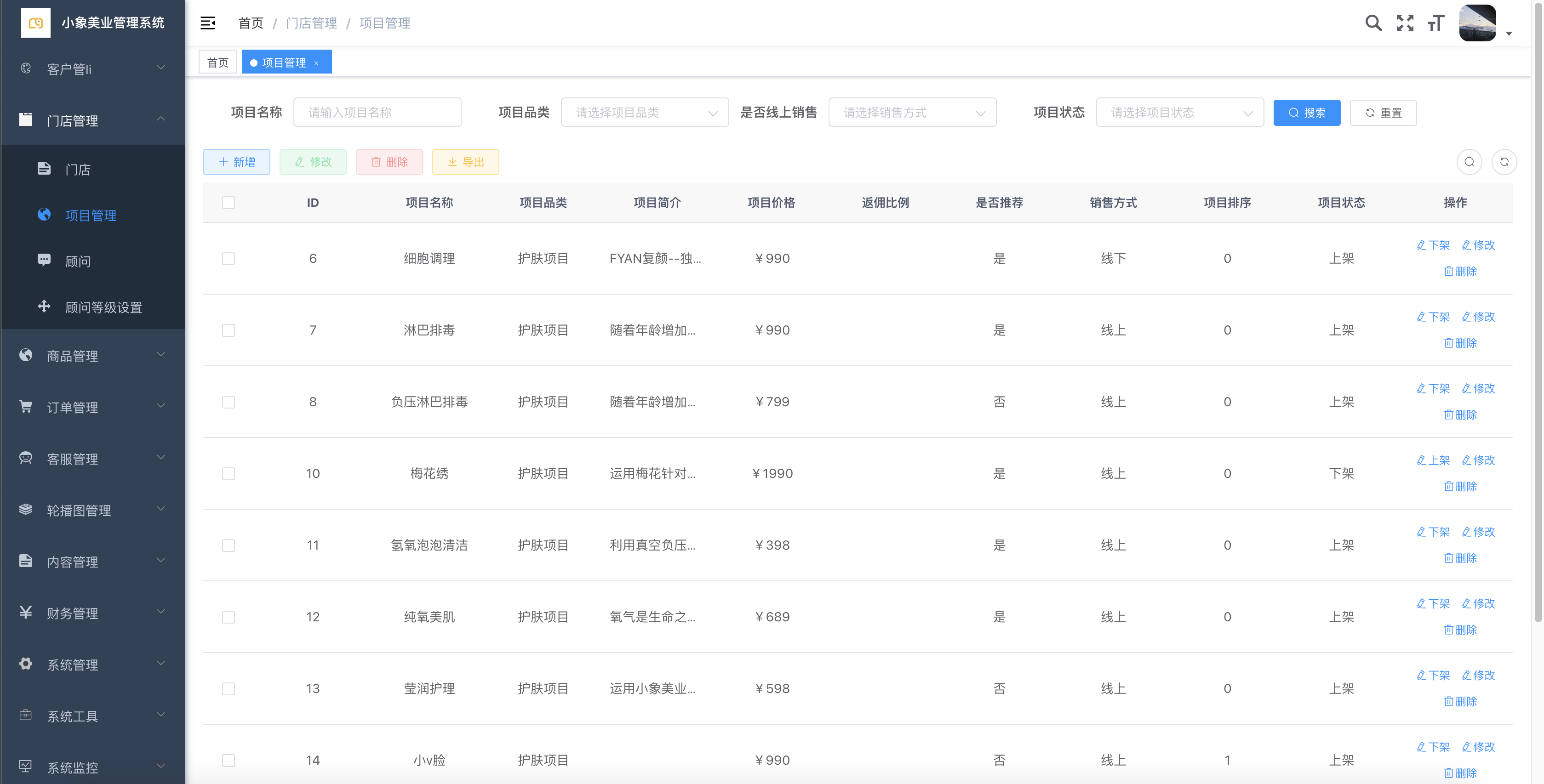The image size is (1544, 784).
Task: Hide search bar using round magnifier icon
Action: coord(1469,162)
